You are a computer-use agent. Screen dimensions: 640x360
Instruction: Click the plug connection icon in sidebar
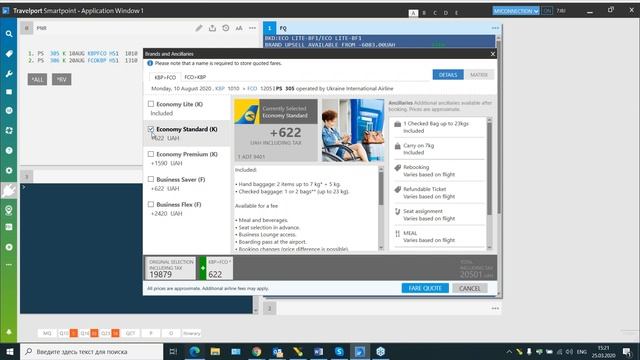point(9,190)
